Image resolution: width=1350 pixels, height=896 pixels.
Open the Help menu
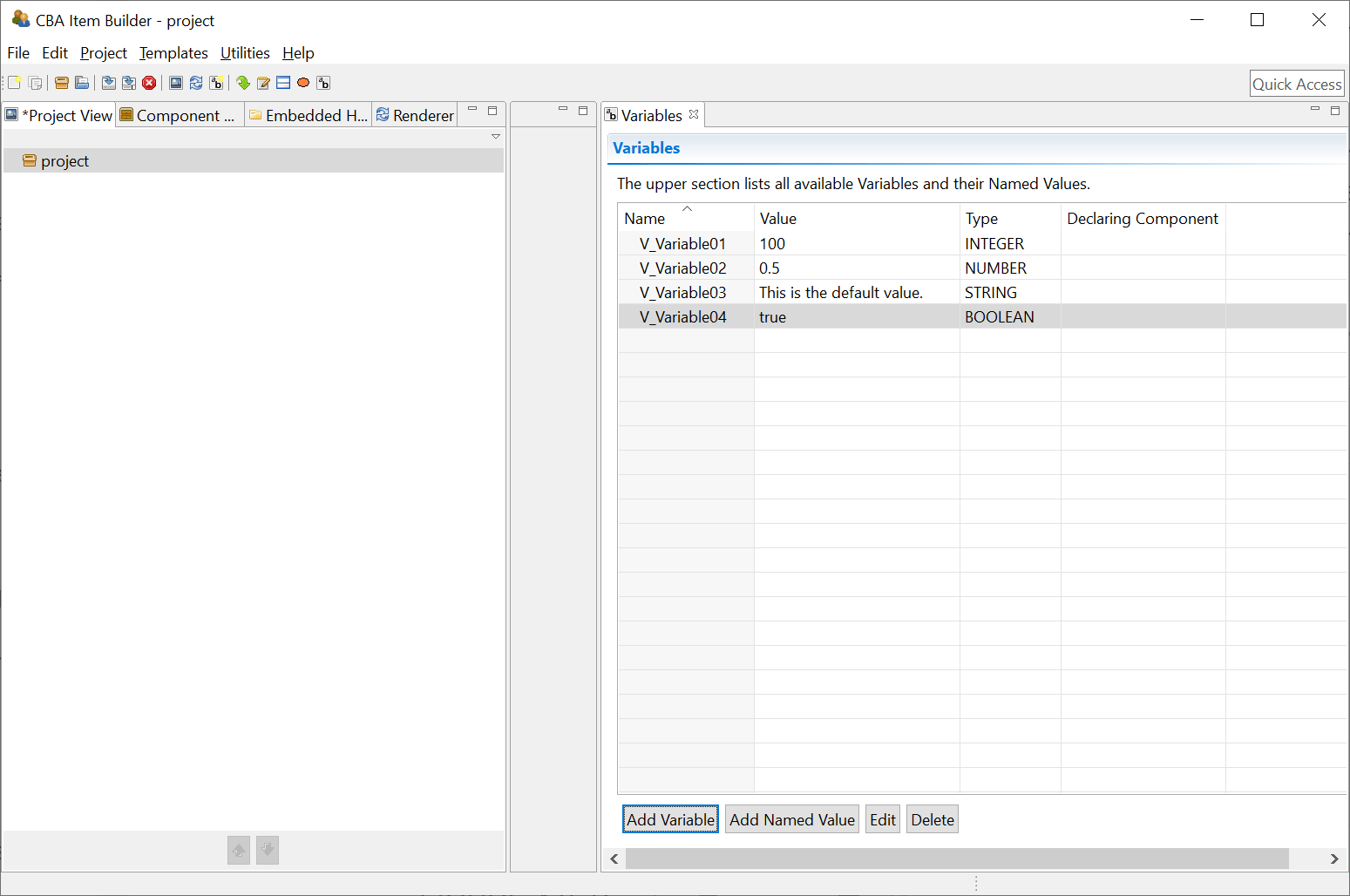point(298,53)
